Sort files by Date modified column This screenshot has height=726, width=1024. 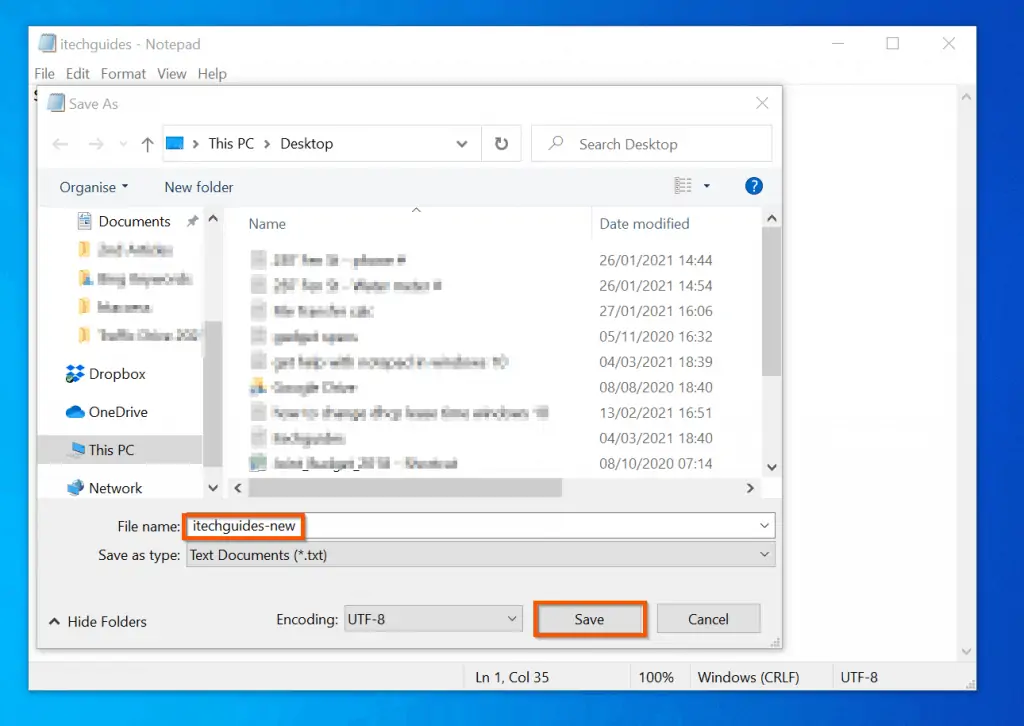click(x=645, y=224)
